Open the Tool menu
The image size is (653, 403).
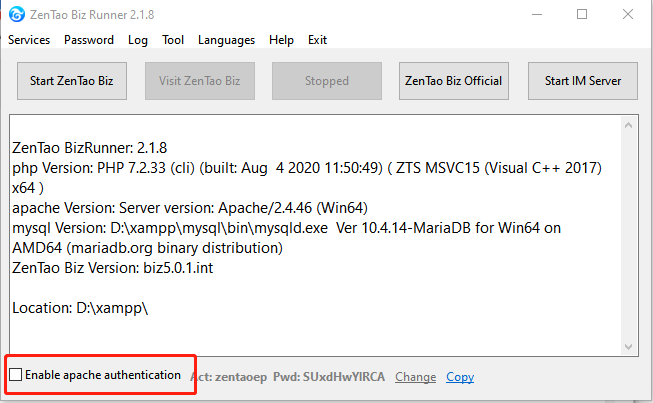coord(173,40)
